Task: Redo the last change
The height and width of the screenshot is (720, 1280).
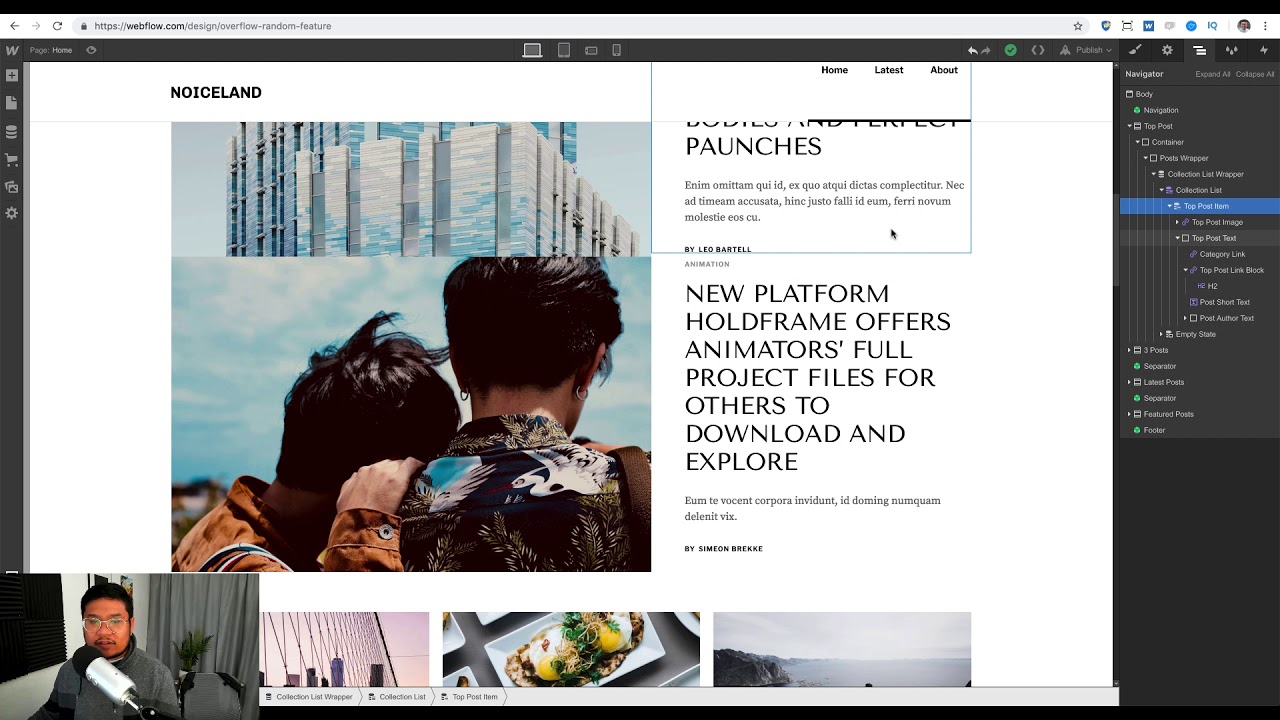Action: (x=986, y=50)
